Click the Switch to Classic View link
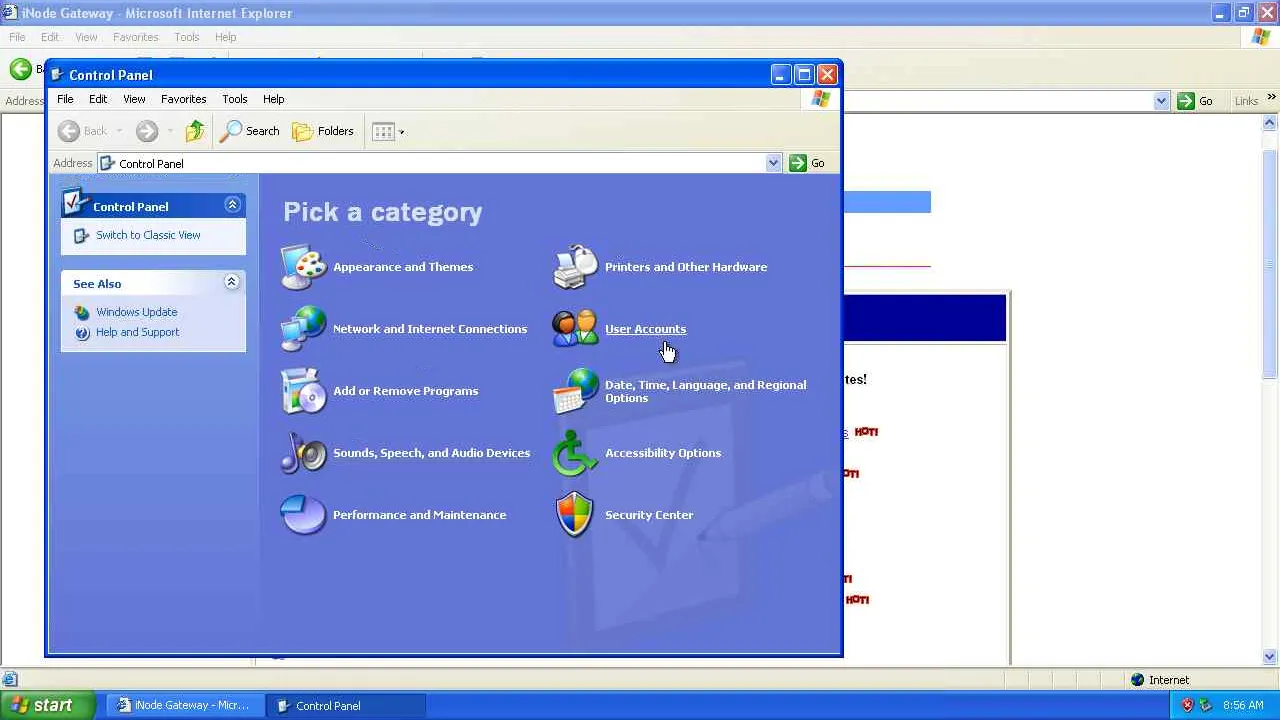This screenshot has height=720, width=1280. (148, 235)
